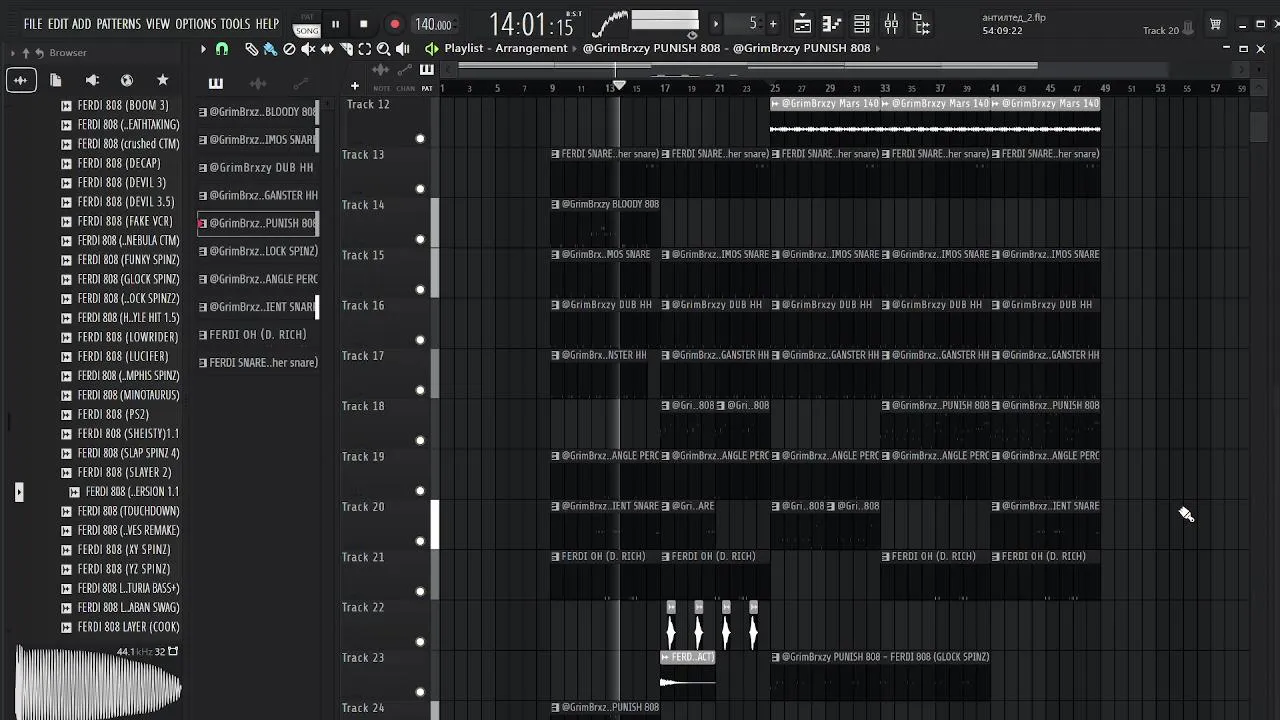
Task: Show automation clips icon in picker
Action: pos(300,83)
